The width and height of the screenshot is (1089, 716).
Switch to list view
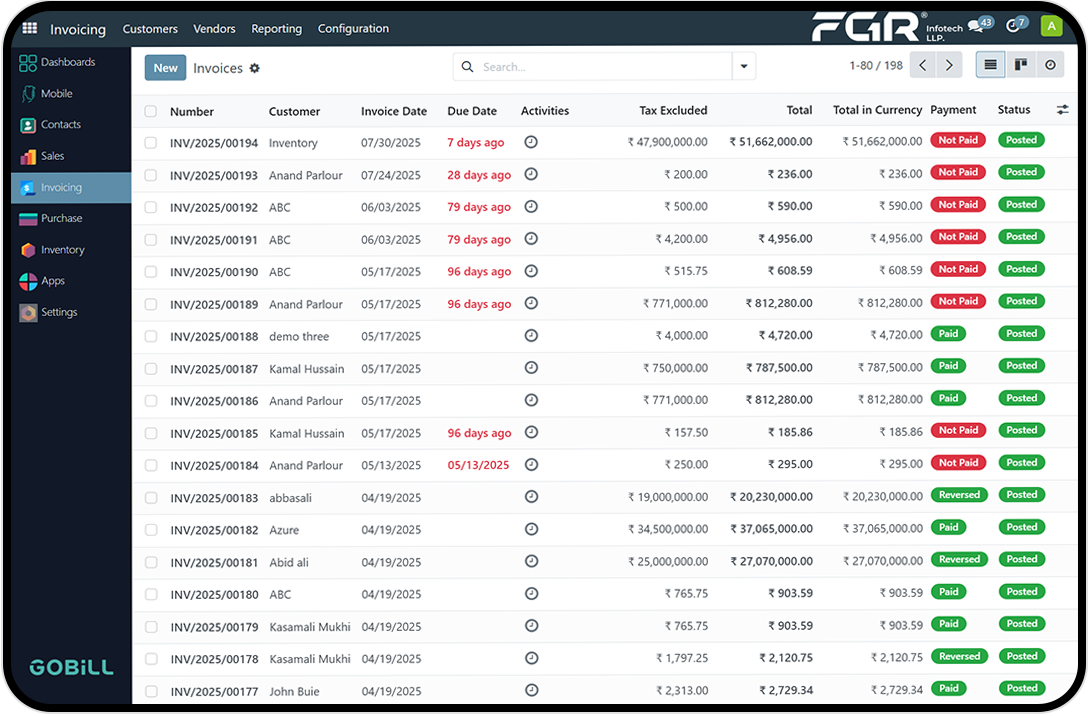[990, 66]
